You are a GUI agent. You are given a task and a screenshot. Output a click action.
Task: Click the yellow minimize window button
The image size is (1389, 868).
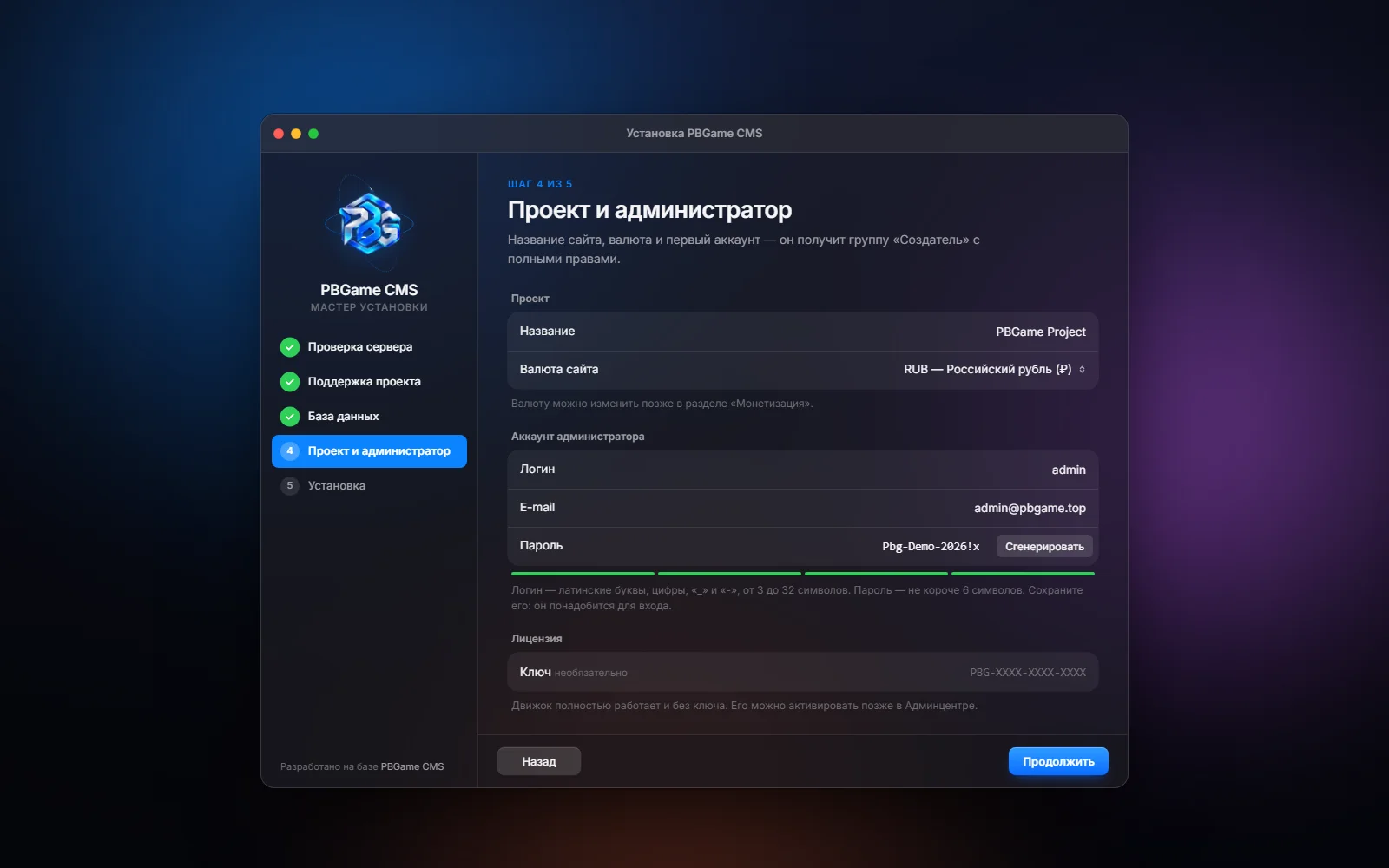click(x=296, y=134)
